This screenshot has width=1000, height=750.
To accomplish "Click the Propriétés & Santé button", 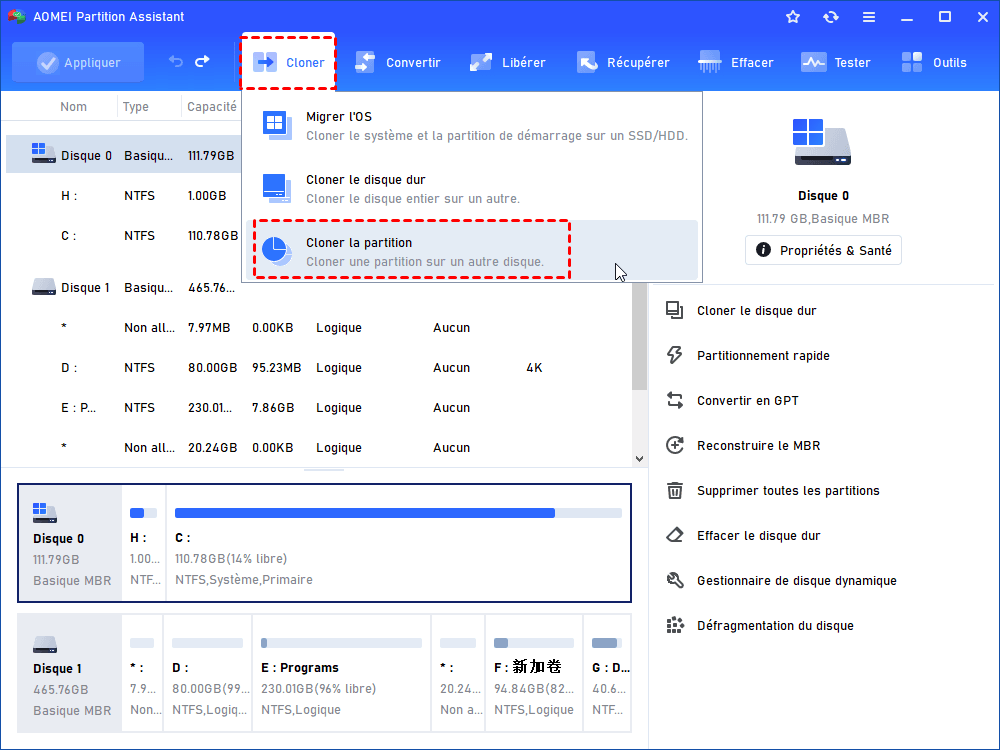I will click(823, 250).
